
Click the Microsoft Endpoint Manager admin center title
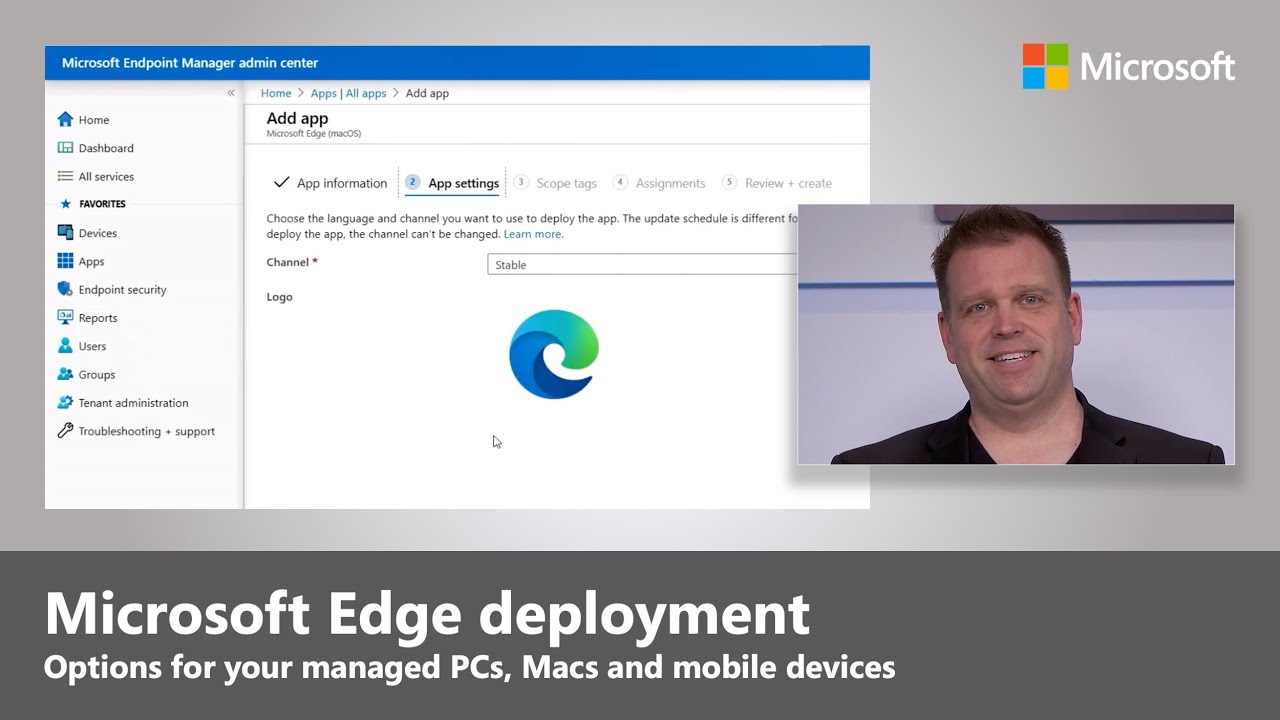(x=190, y=63)
